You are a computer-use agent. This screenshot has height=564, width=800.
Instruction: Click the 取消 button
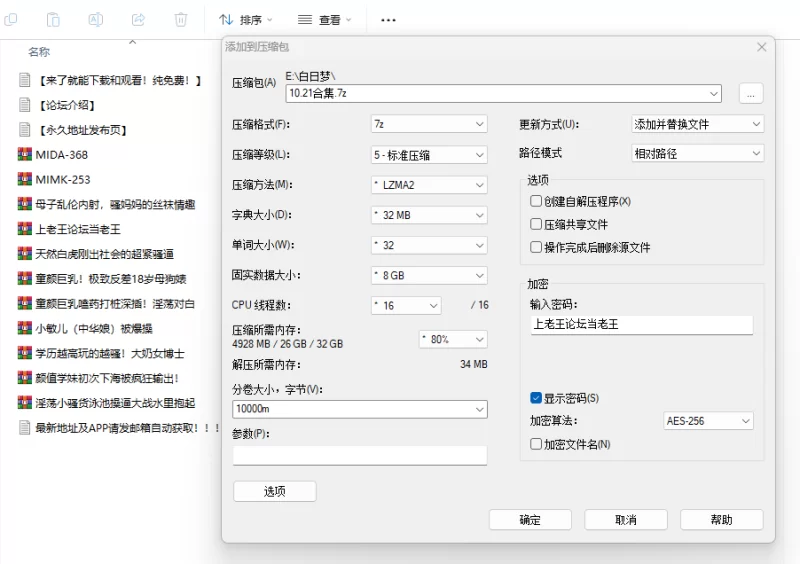(x=626, y=520)
